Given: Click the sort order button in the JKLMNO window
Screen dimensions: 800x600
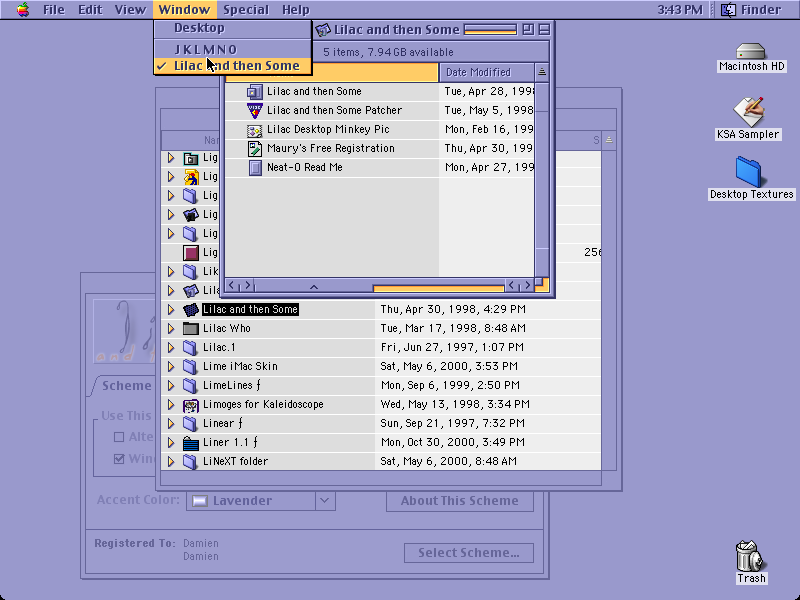Looking at the screenshot, I should [x=609, y=140].
